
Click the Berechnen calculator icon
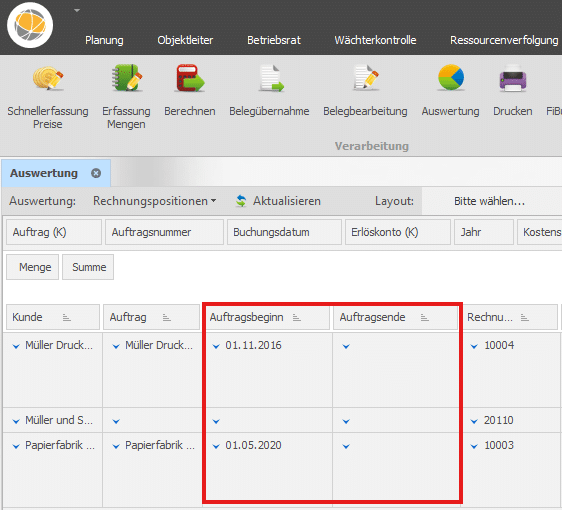[190, 78]
